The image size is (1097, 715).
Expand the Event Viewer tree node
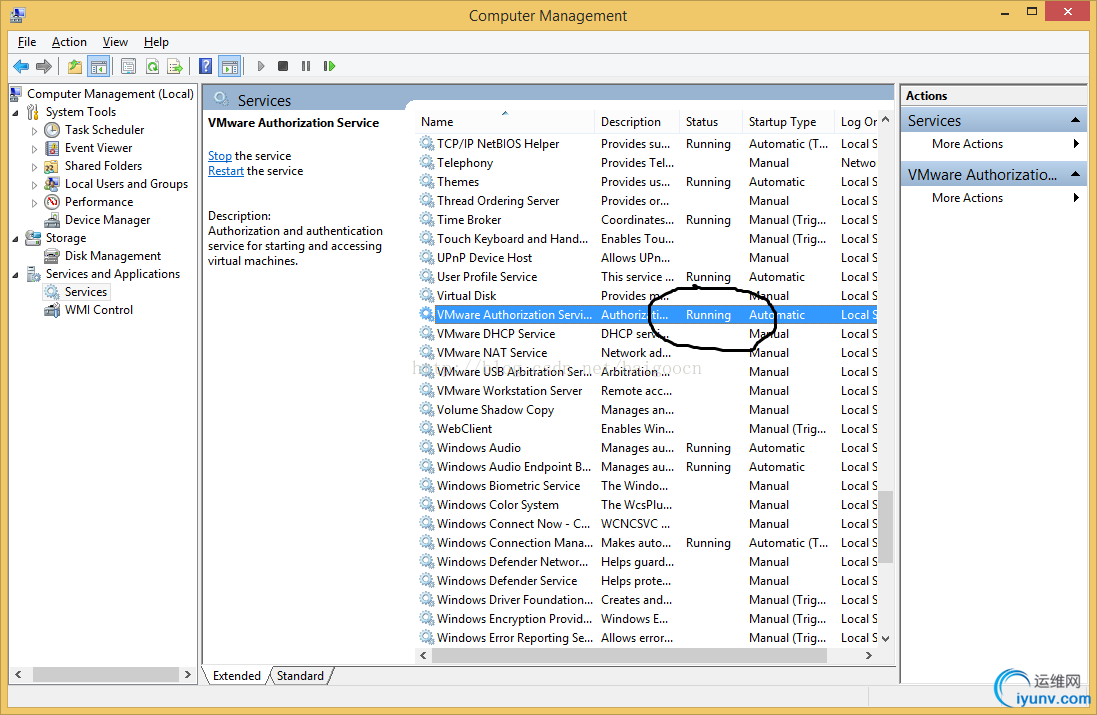34,149
